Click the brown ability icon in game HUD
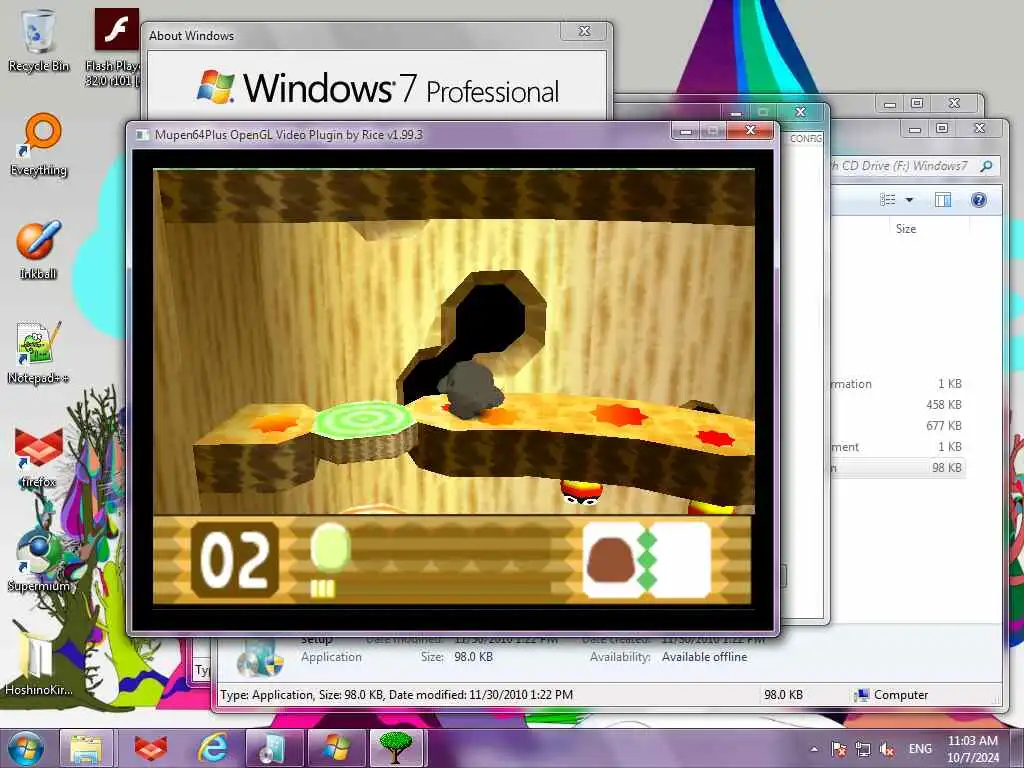Image resolution: width=1024 pixels, height=768 pixels. pos(611,561)
